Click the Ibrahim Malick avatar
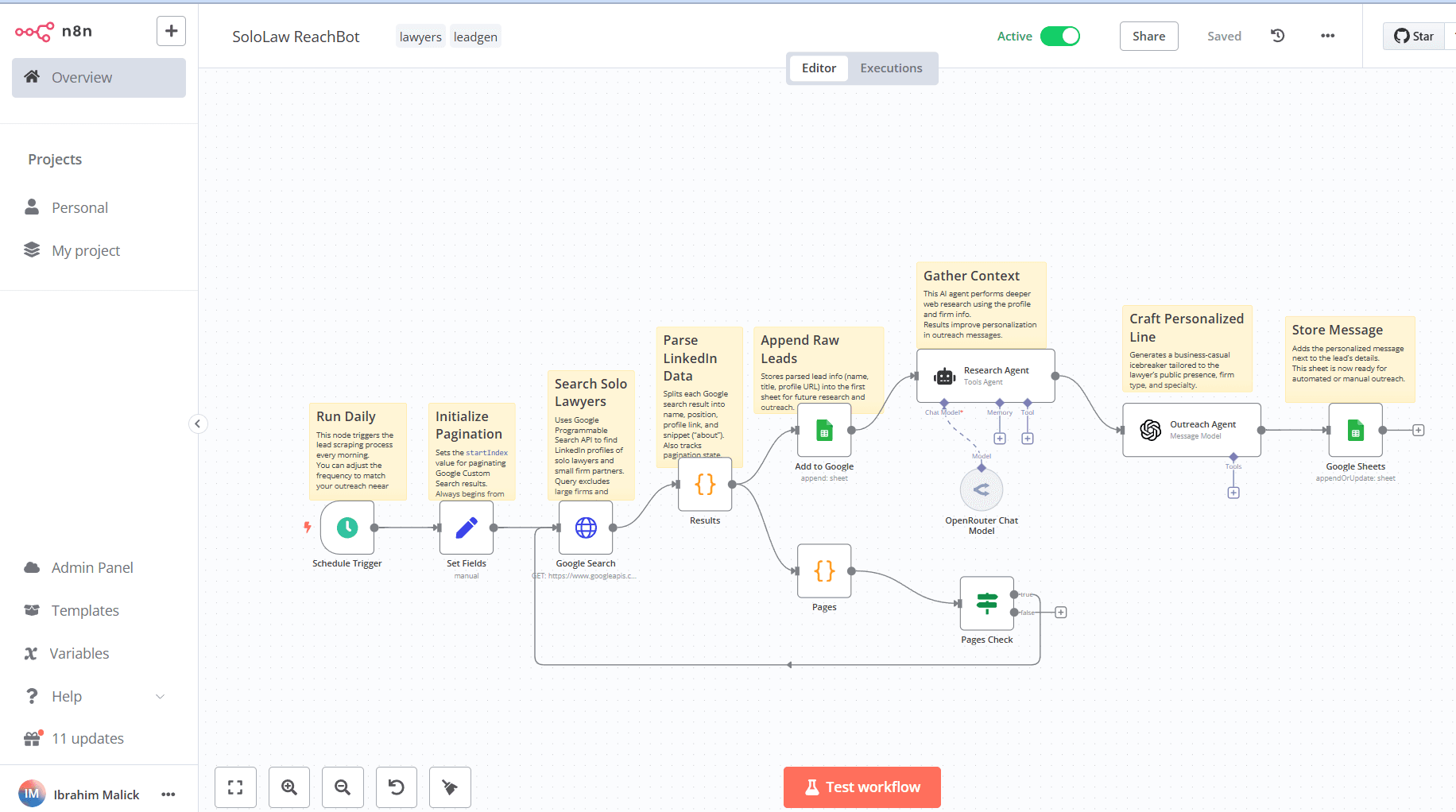 [32, 794]
